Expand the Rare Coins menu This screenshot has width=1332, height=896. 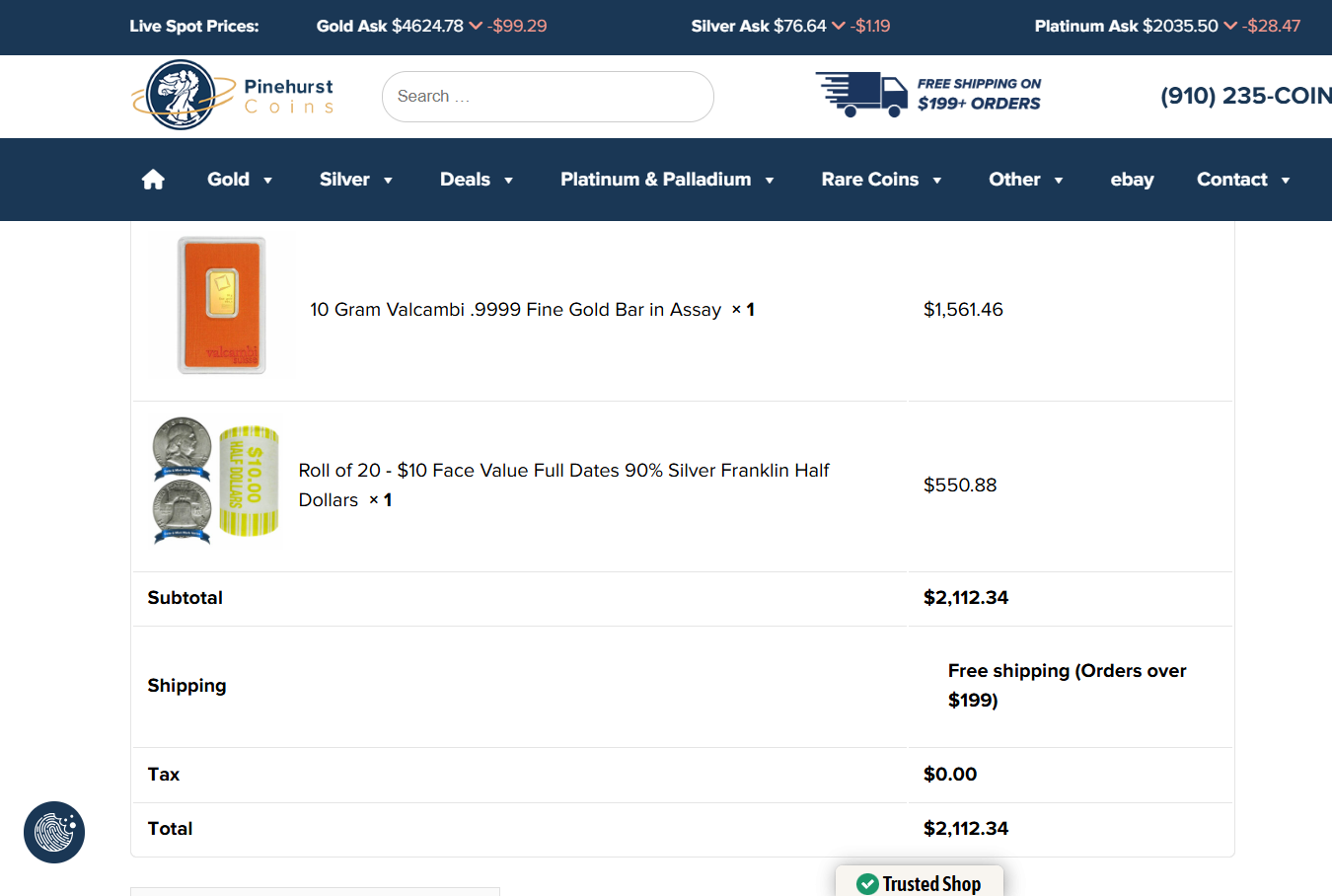click(x=881, y=180)
